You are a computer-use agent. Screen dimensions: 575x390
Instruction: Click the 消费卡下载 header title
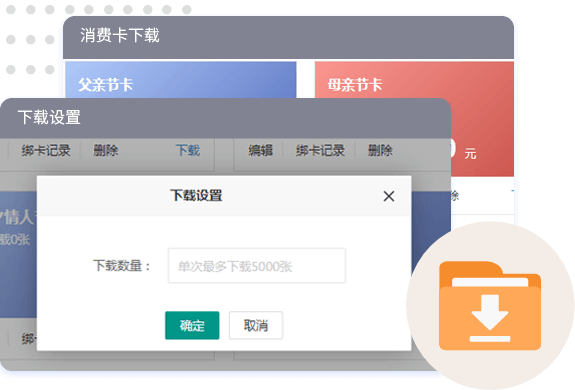click(120, 36)
